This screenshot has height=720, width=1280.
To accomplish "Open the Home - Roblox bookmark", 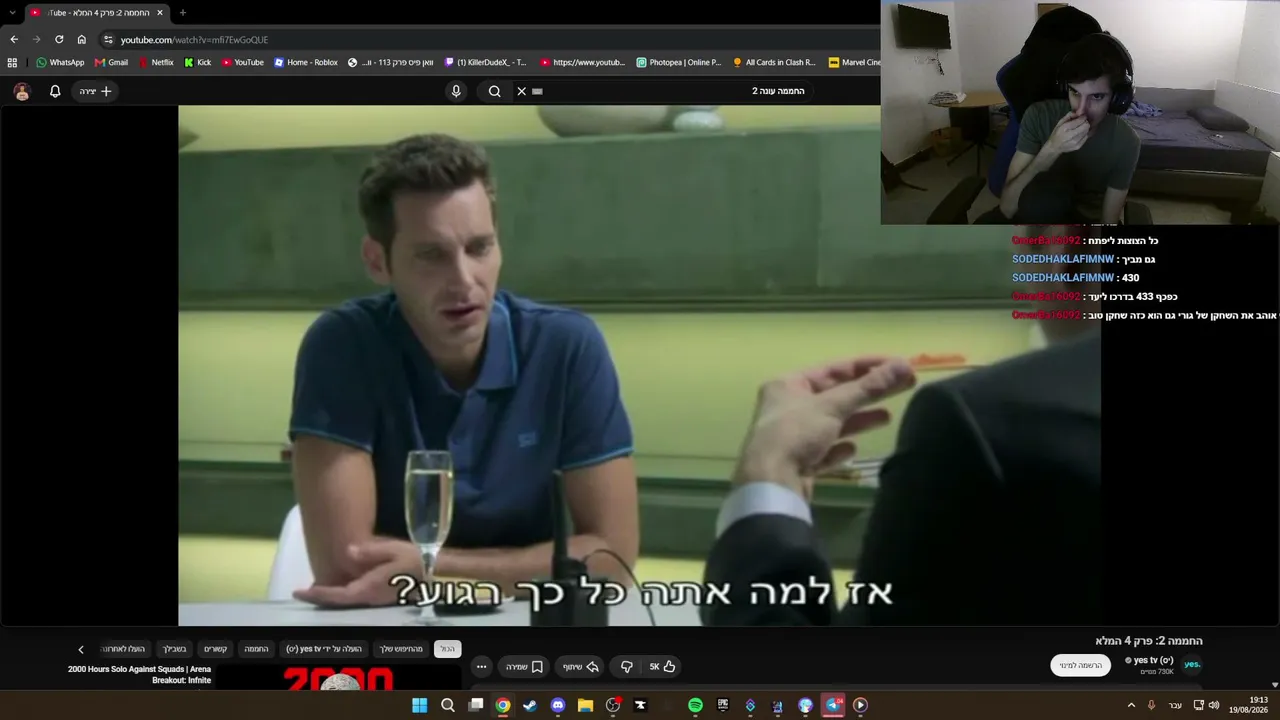I will 306,62.
